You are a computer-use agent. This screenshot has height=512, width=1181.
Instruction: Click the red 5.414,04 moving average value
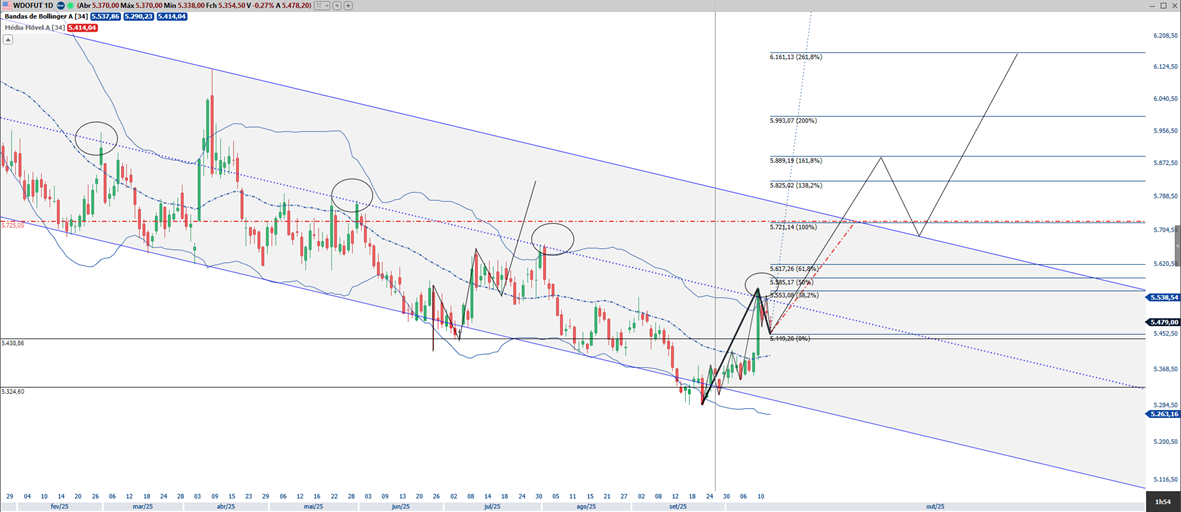(x=85, y=28)
